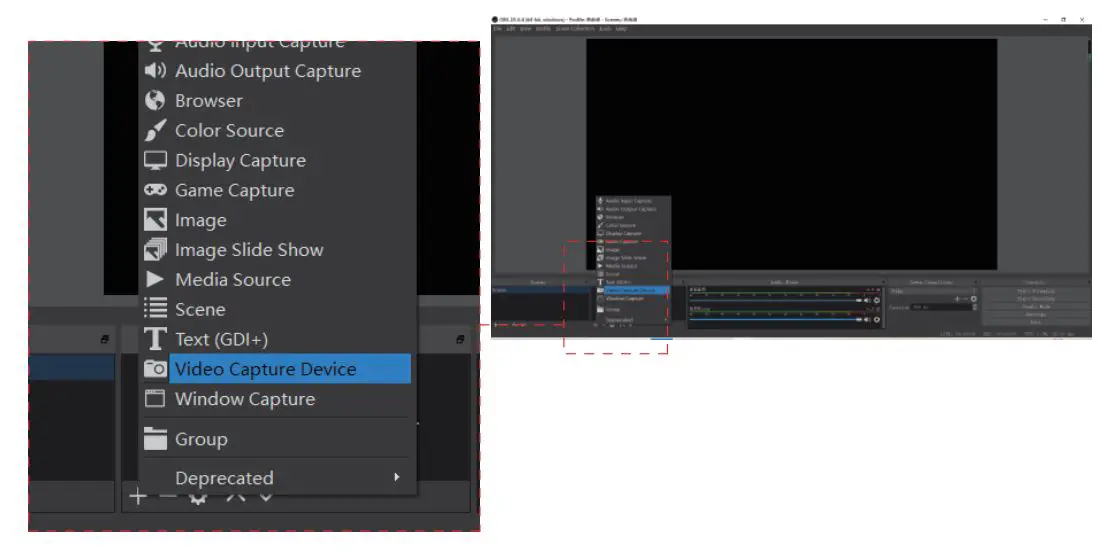Open first mixer channel gear settings
The image size is (1114, 552).
[x=876, y=301]
